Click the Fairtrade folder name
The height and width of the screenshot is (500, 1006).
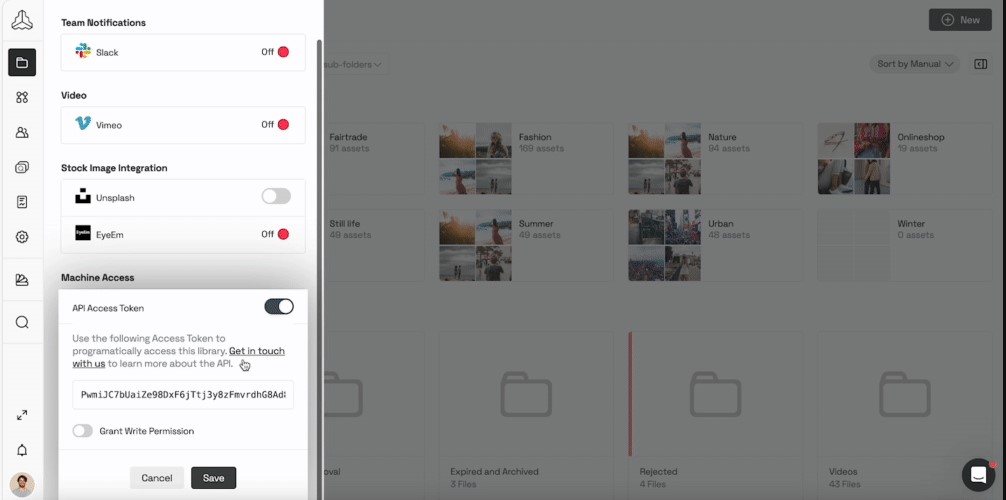348,137
